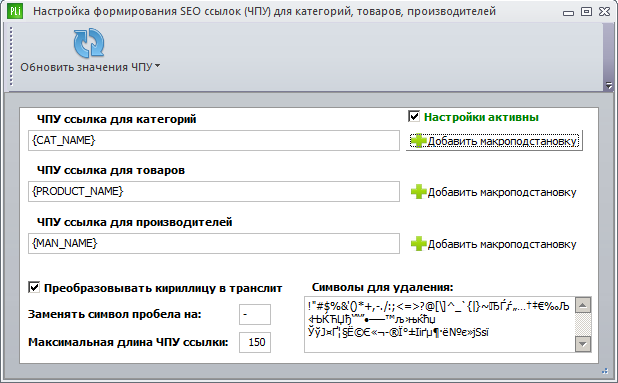Viewport: 618px width, 383px height.
Task: Click scroll up arrow in symbols box
Action: coord(583,305)
